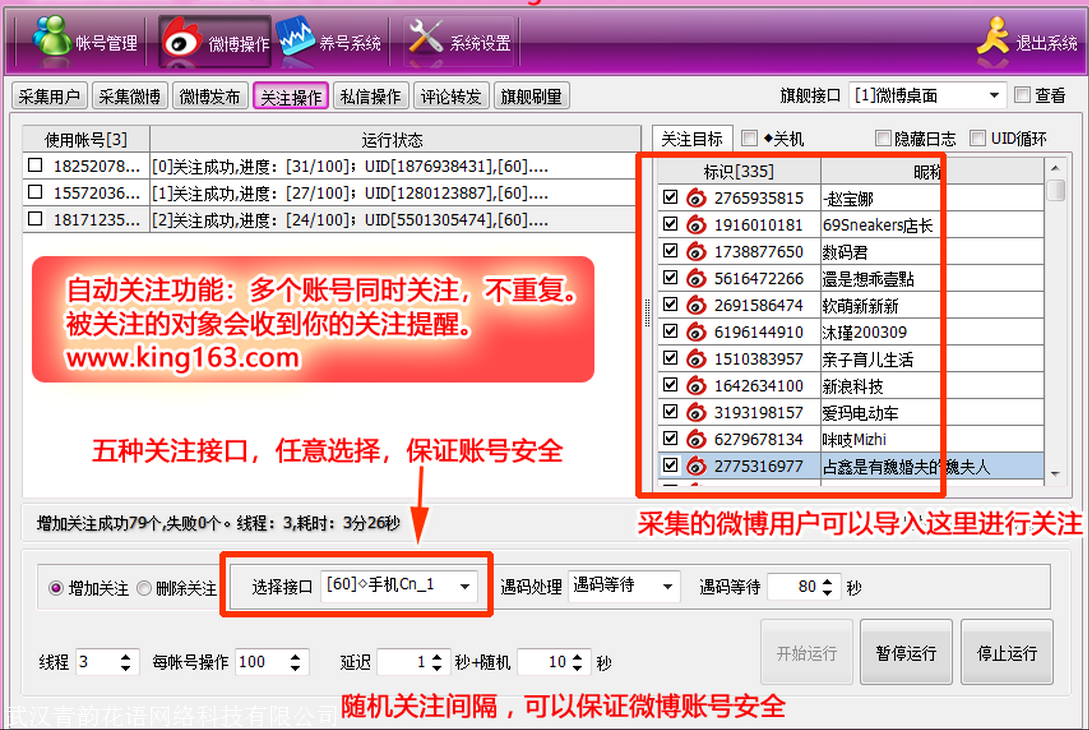
Task: Open 系统设置 wrench settings
Action: point(458,42)
